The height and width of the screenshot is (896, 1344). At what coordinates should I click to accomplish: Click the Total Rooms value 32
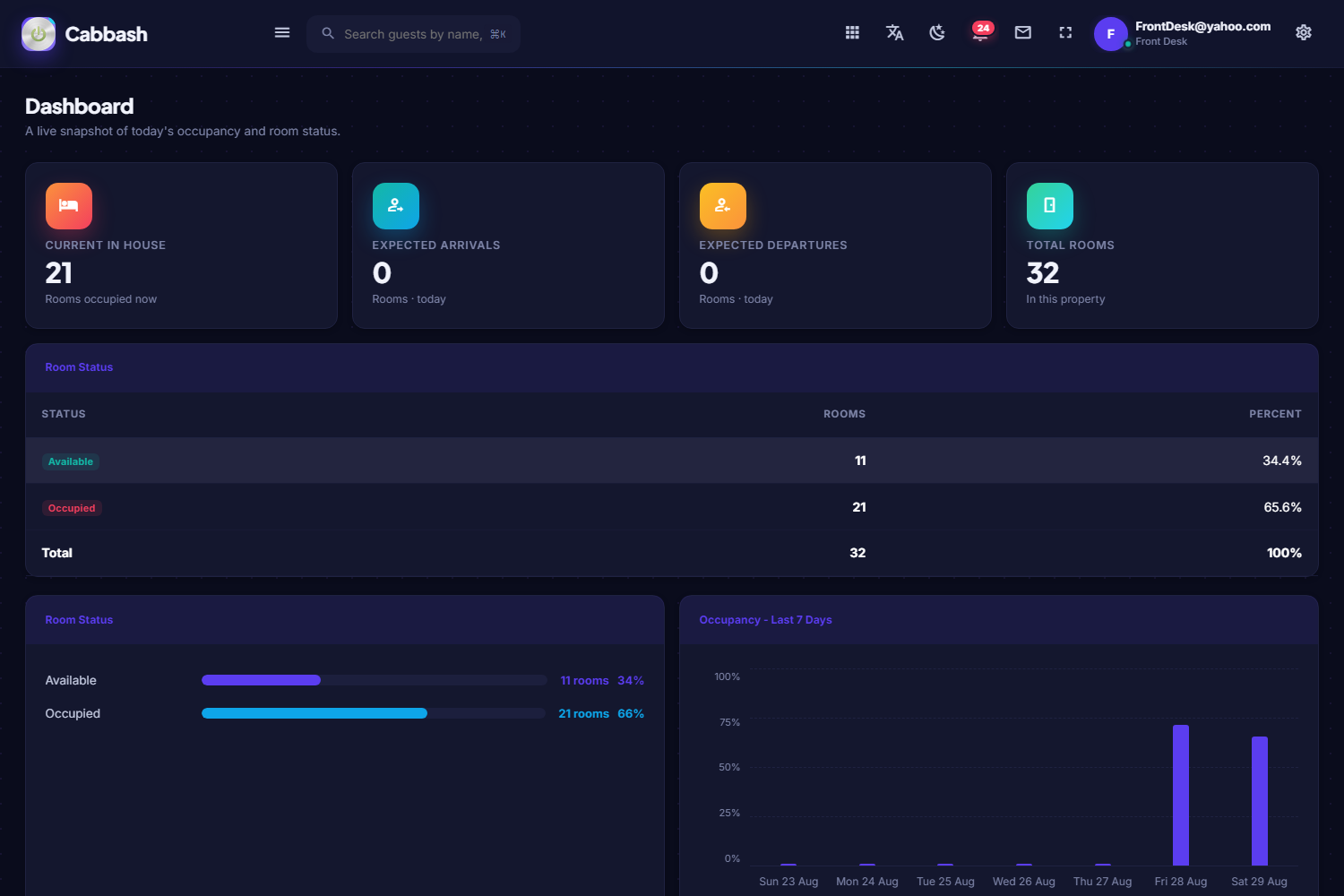[x=1043, y=272]
